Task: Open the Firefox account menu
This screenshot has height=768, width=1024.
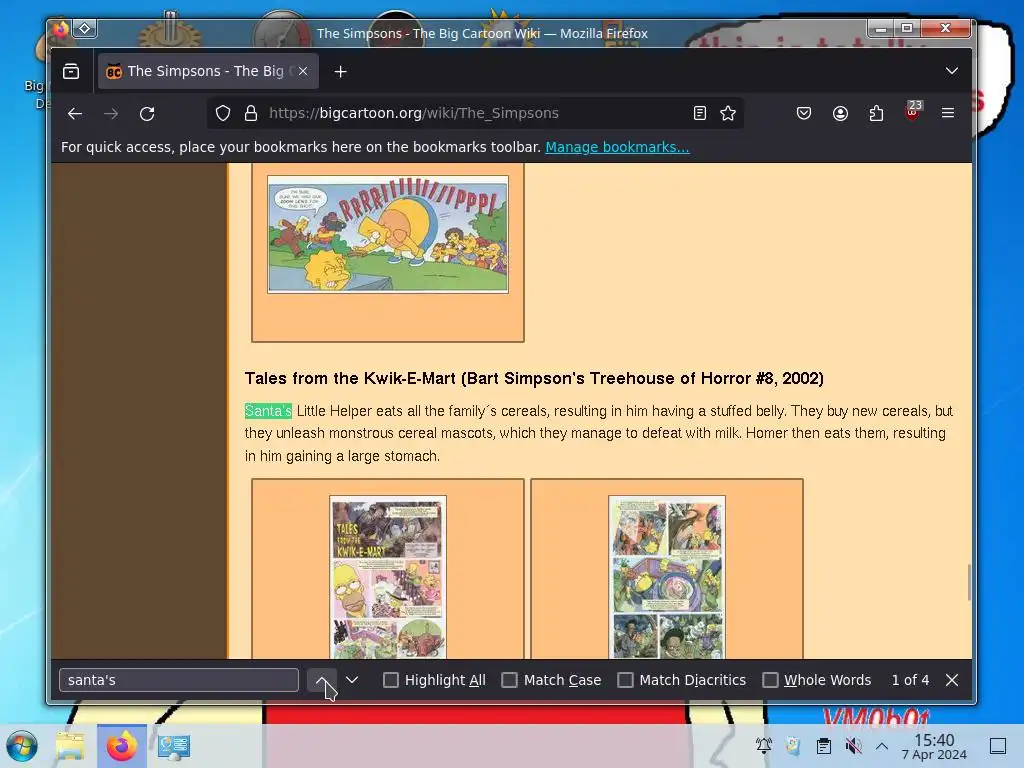Action: [x=840, y=114]
